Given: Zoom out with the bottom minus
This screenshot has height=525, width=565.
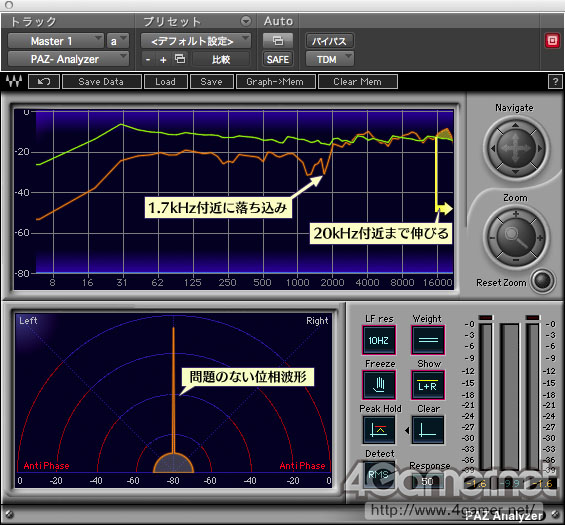Looking at the screenshot, I should tap(516, 260).
